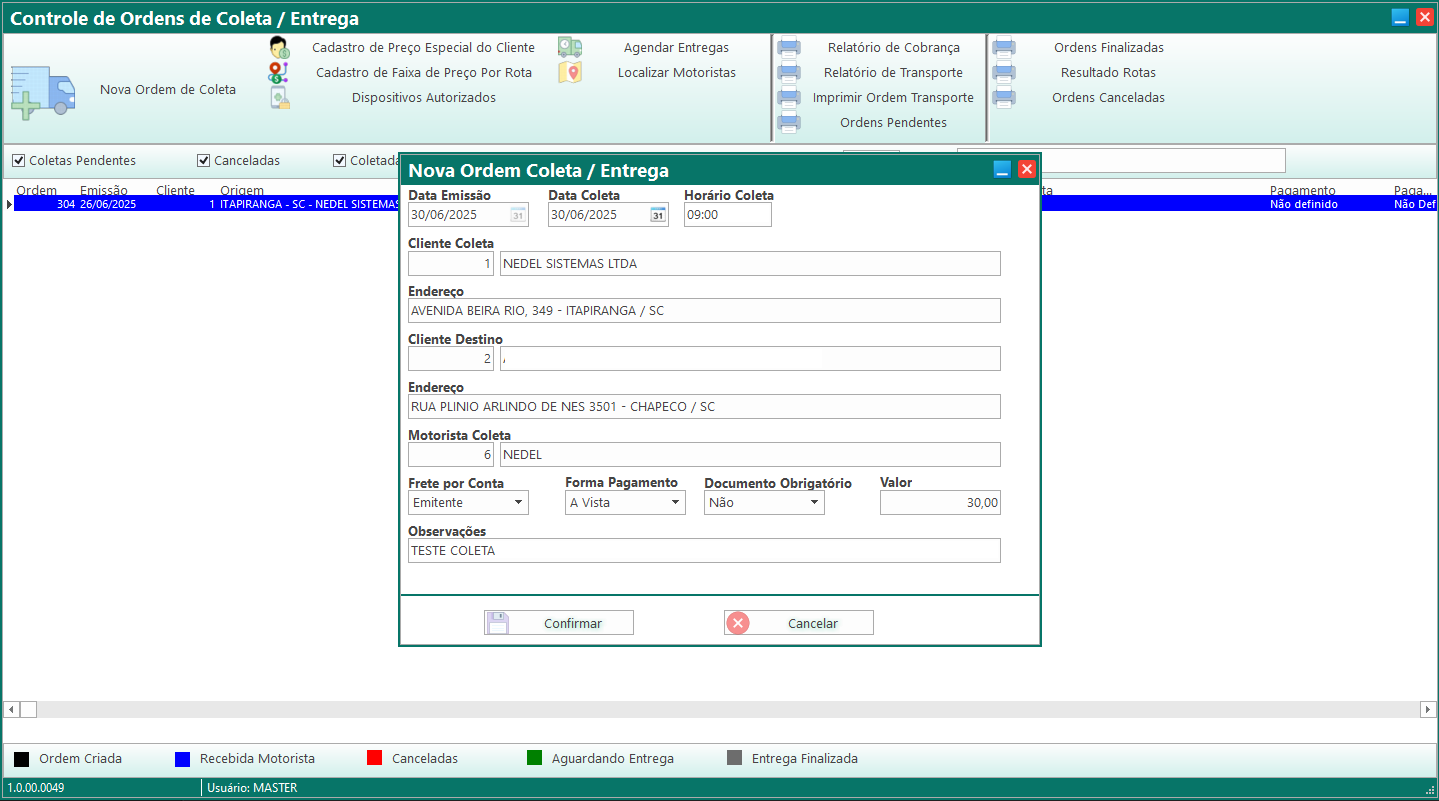Toggle the Coletadas filter checkbox
This screenshot has width=1439, height=801.
tap(339, 161)
